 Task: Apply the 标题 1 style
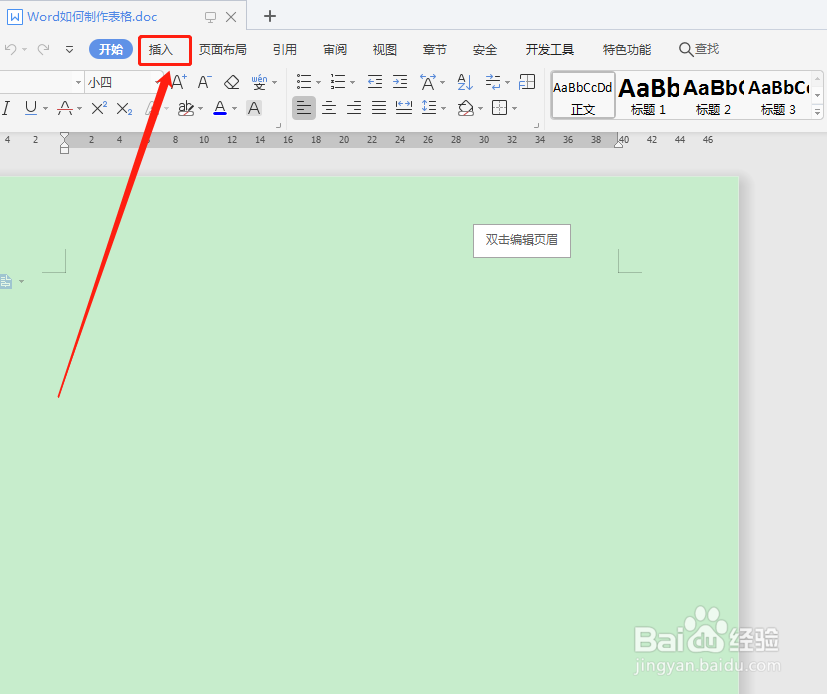(648, 95)
